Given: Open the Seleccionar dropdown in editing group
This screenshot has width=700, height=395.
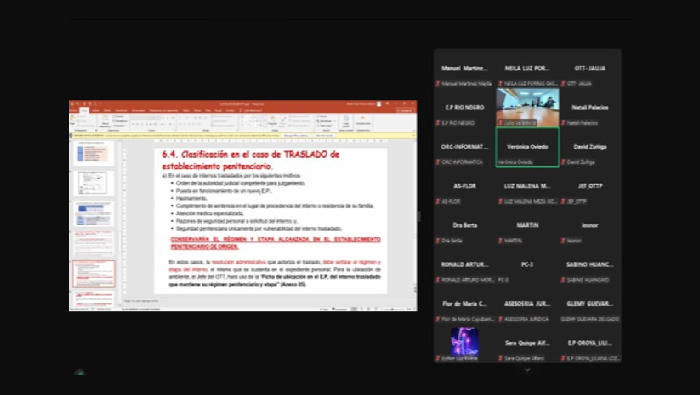Looking at the screenshot, I should click(324, 125).
